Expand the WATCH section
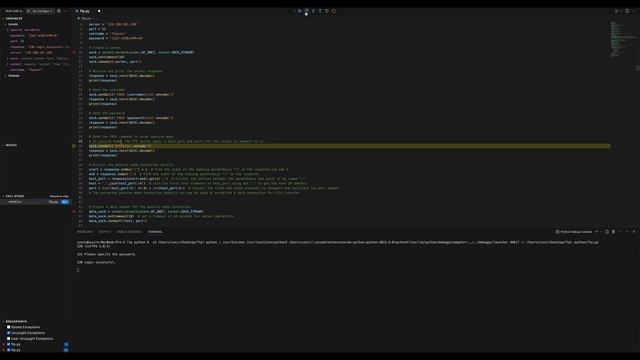This screenshot has height=360, width=640. click(x=11, y=145)
